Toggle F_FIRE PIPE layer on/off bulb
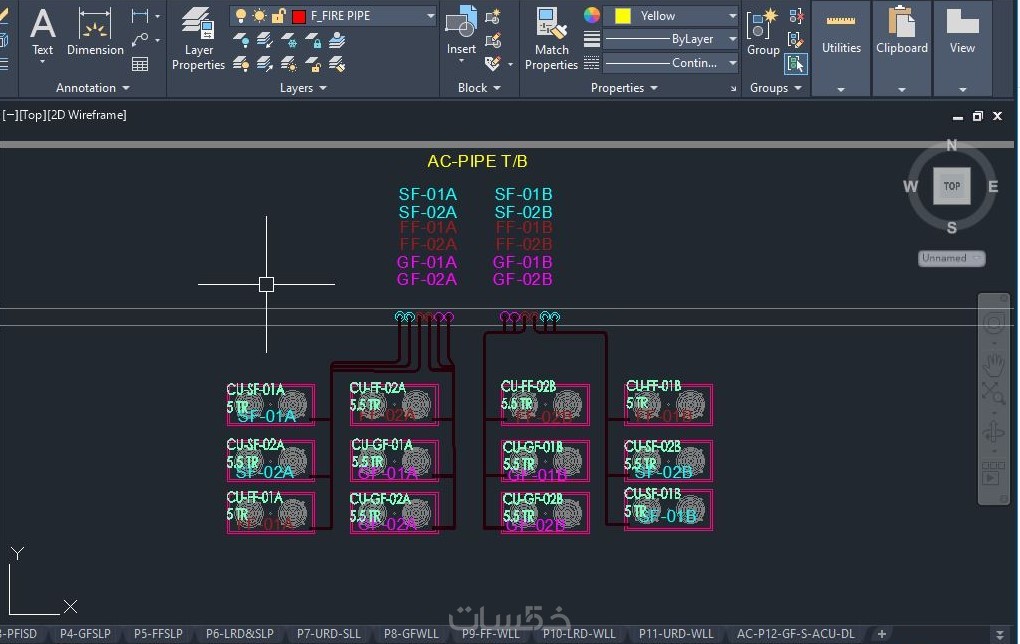Screen dimensions: 1020x644 click(x=241, y=16)
